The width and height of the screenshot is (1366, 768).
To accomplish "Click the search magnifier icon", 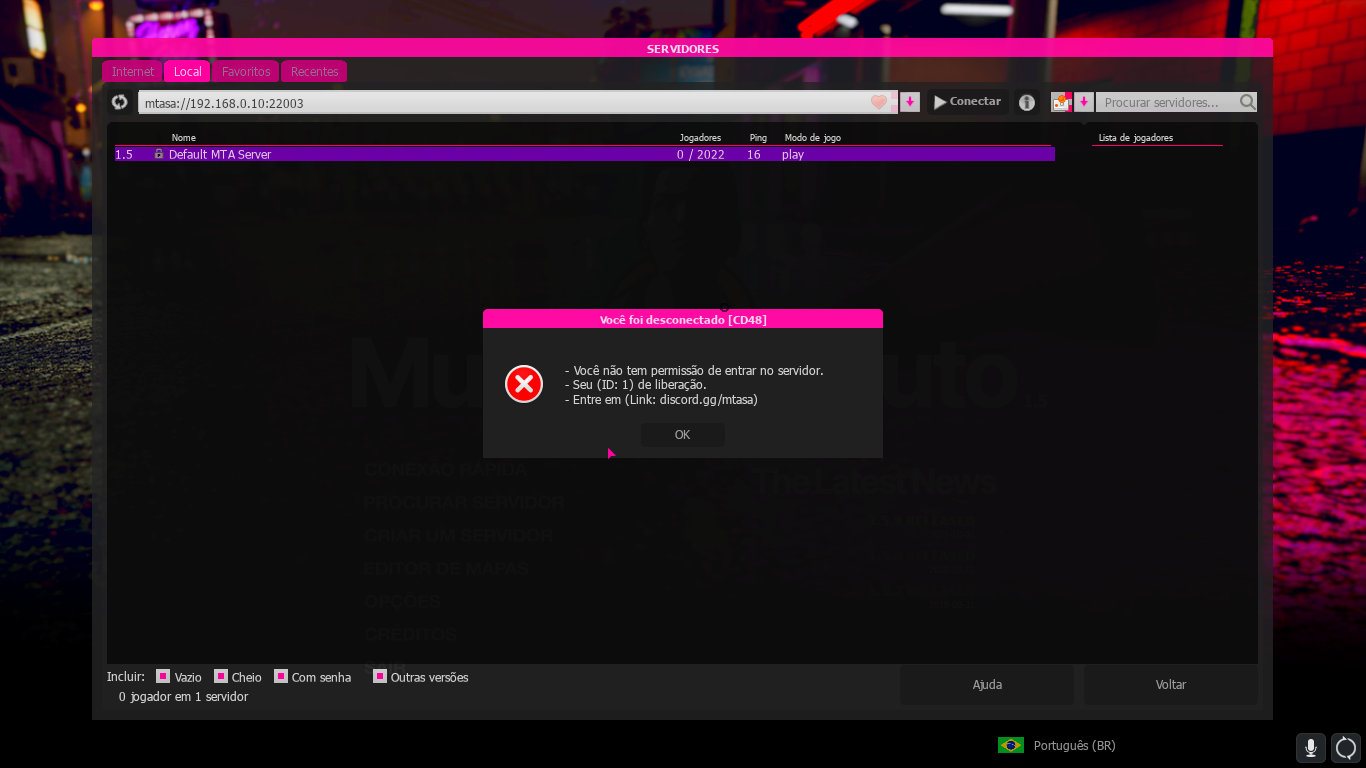I will [x=1245, y=101].
